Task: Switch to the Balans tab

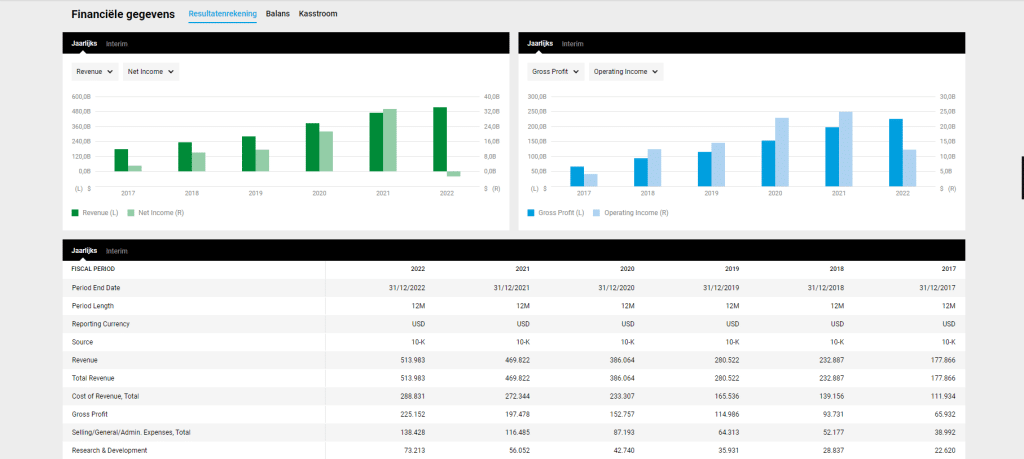Action: click(x=278, y=14)
